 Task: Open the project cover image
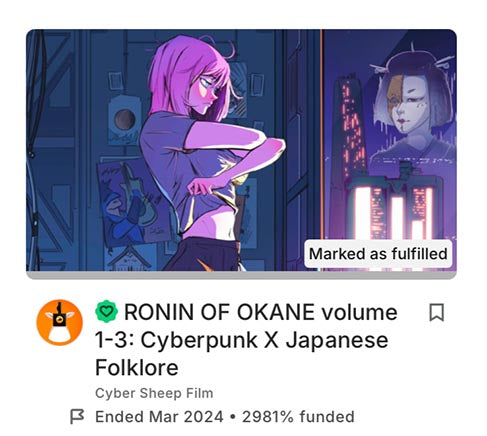point(241,150)
